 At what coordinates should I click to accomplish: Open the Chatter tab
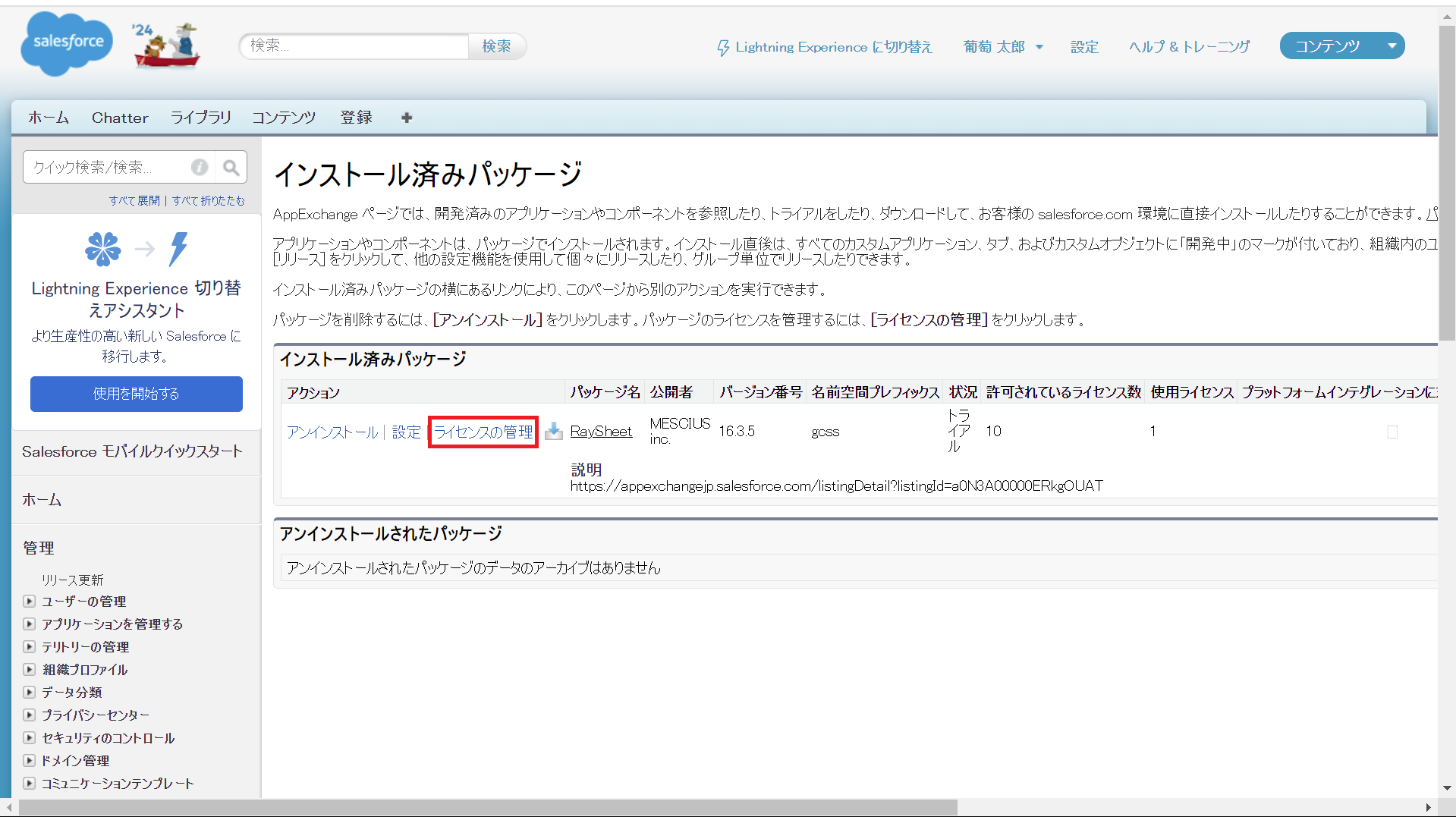tap(120, 118)
